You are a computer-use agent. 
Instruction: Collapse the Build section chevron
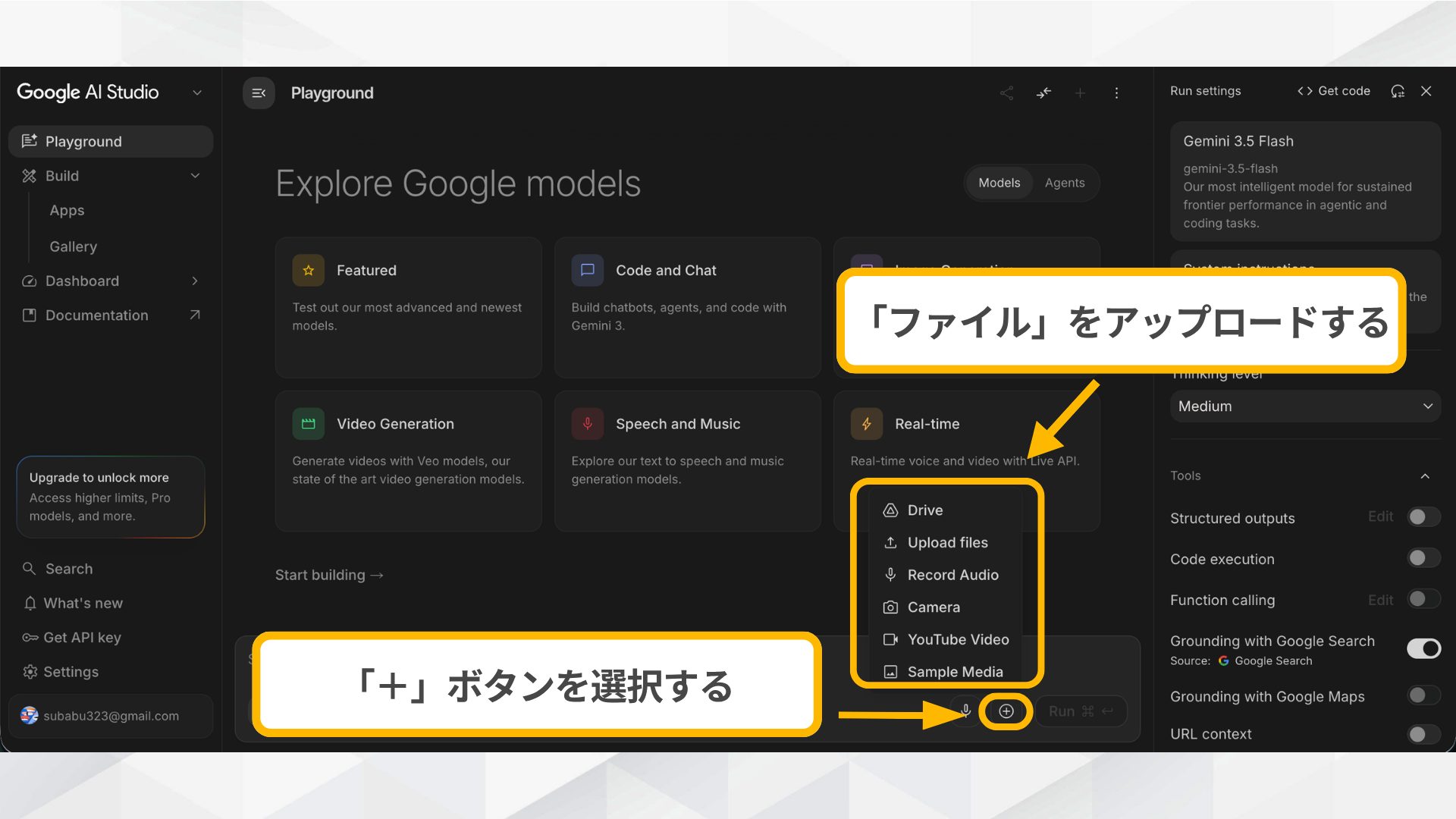pos(195,176)
